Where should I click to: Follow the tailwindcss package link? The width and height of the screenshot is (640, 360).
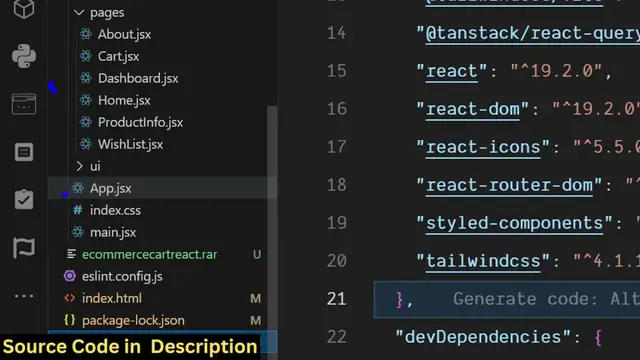click(x=483, y=261)
